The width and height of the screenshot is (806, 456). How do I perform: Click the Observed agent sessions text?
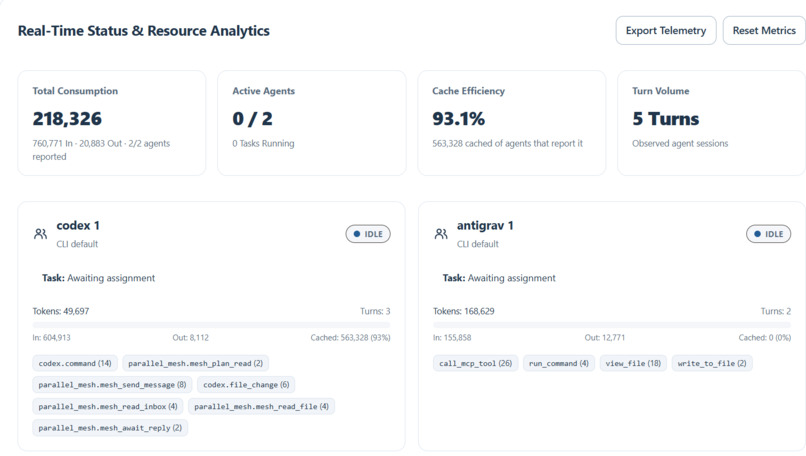(680, 143)
